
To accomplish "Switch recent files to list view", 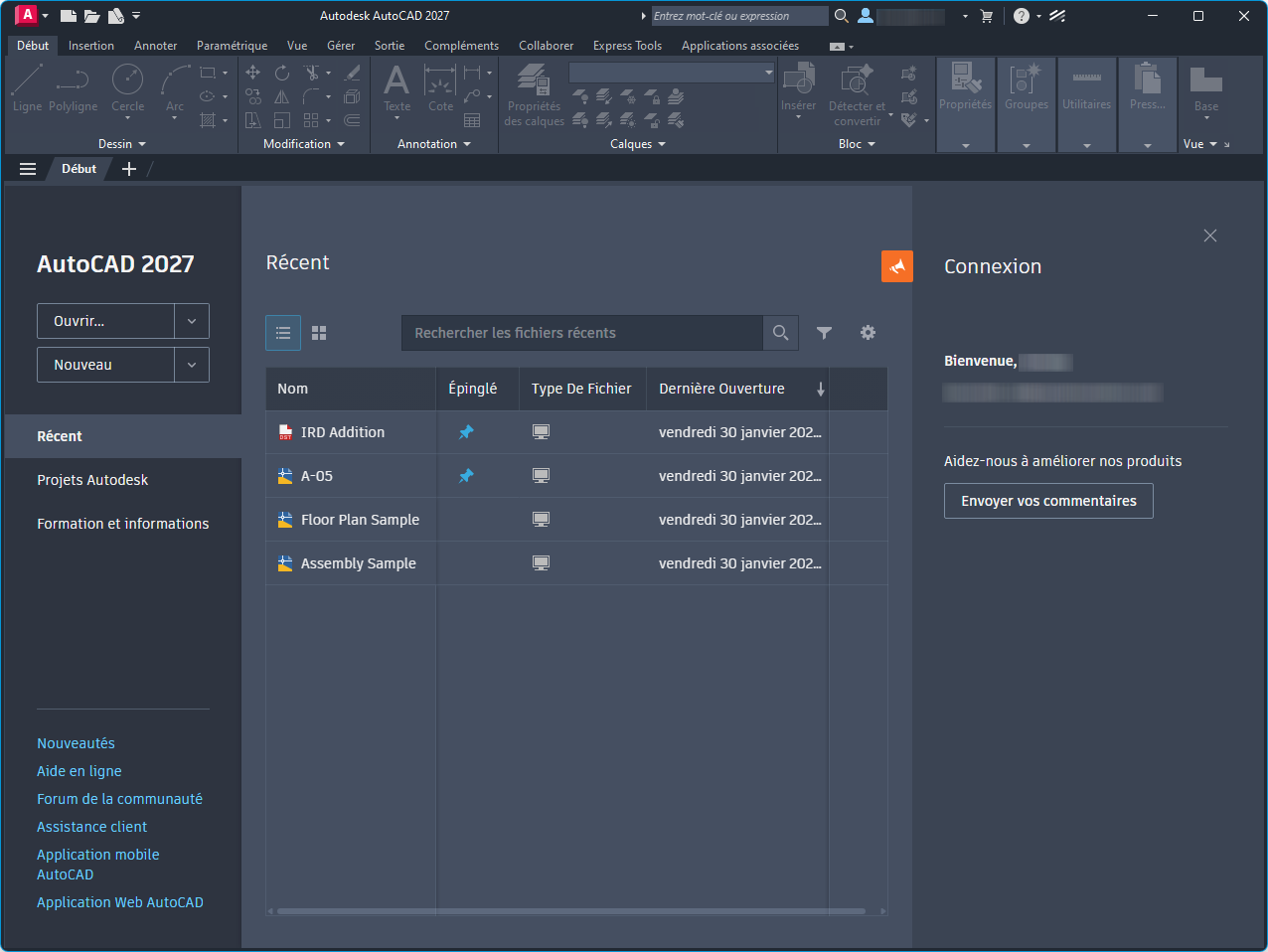I will (283, 333).
